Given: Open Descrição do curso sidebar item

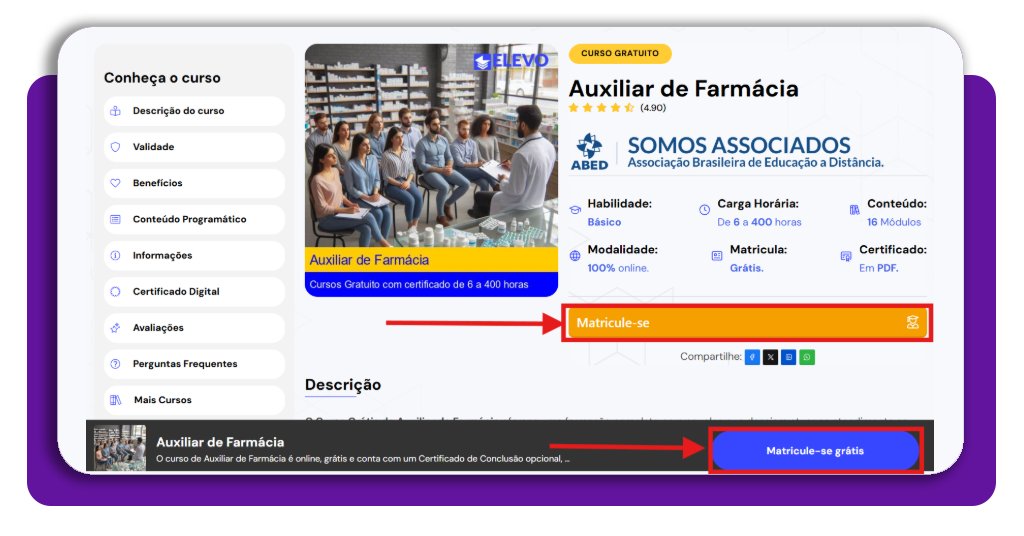Looking at the screenshot, I should tap(194, 111).
